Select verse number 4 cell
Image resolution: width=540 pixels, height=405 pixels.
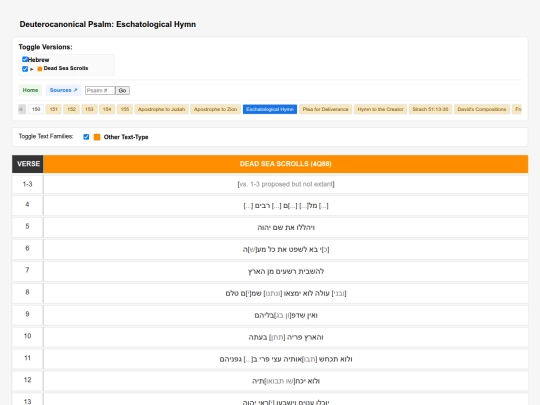(x=28, y=205)
